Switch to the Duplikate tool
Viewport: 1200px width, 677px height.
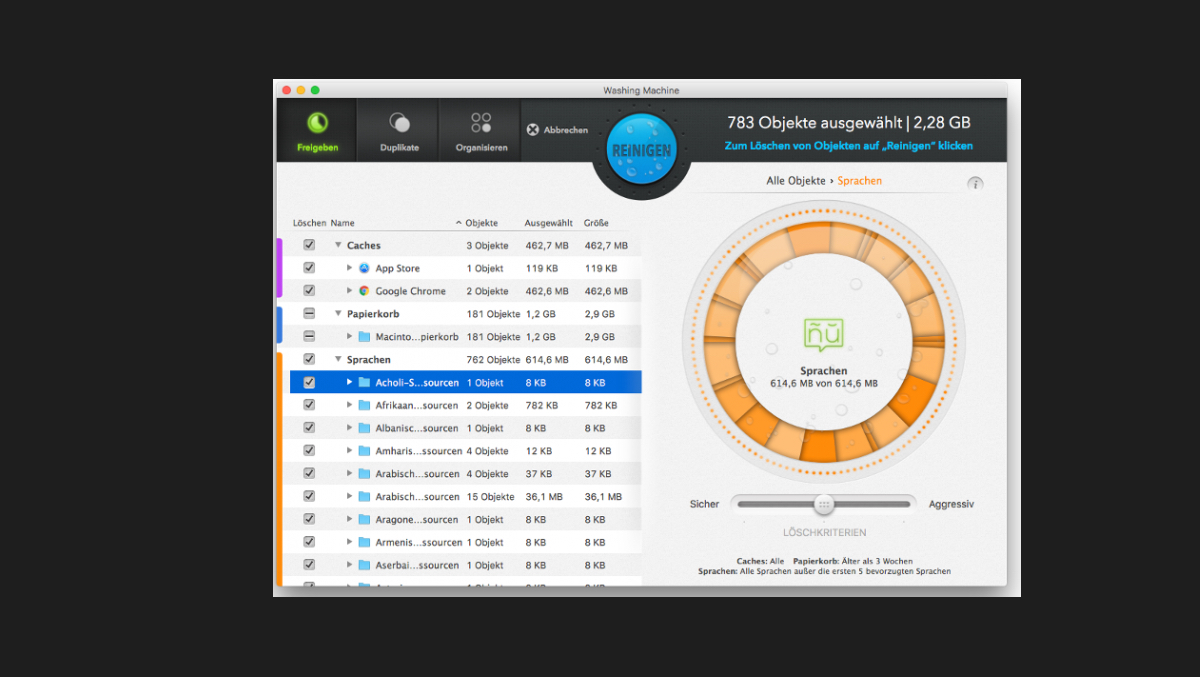pos(399,131)
